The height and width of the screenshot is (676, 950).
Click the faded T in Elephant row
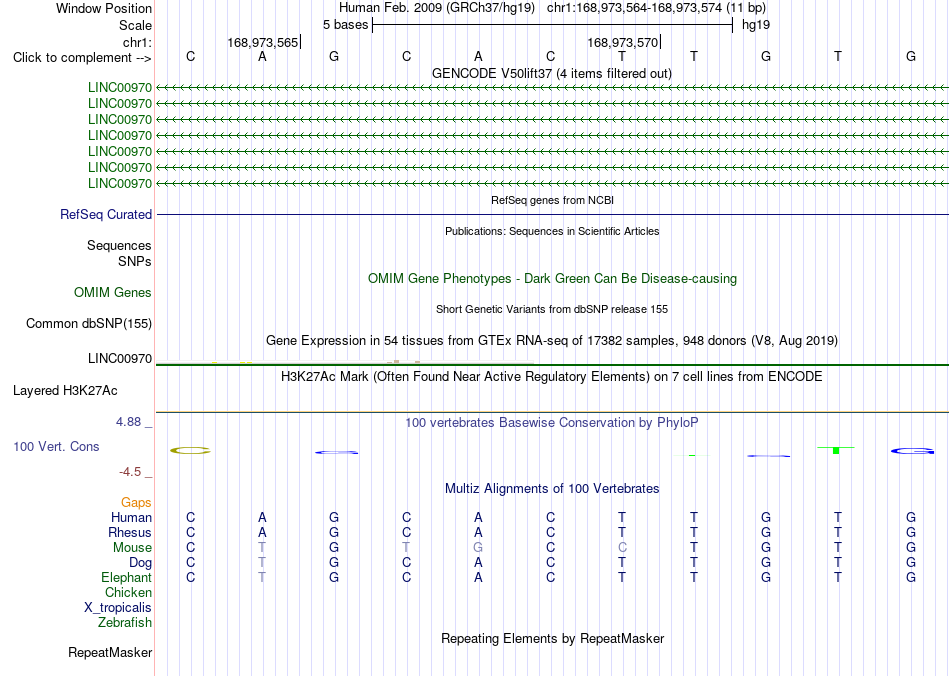pyautogui.click(x=262, y=577)
